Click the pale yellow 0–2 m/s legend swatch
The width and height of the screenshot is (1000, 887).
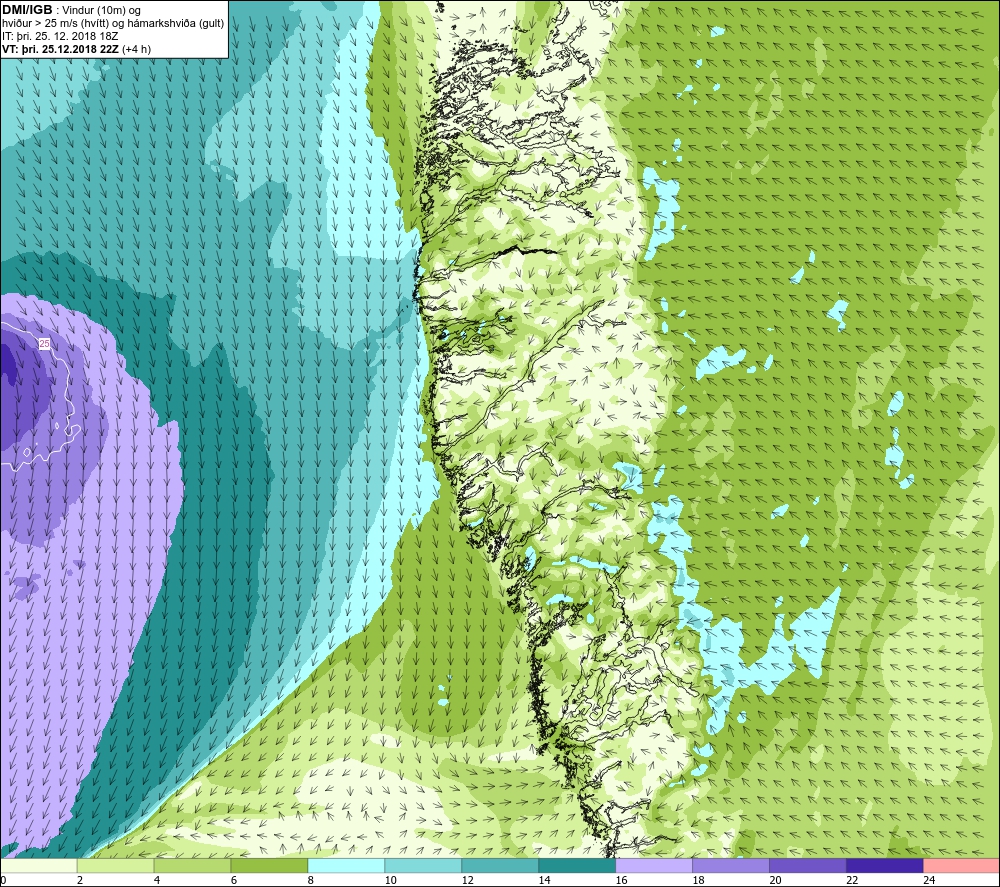39,865
